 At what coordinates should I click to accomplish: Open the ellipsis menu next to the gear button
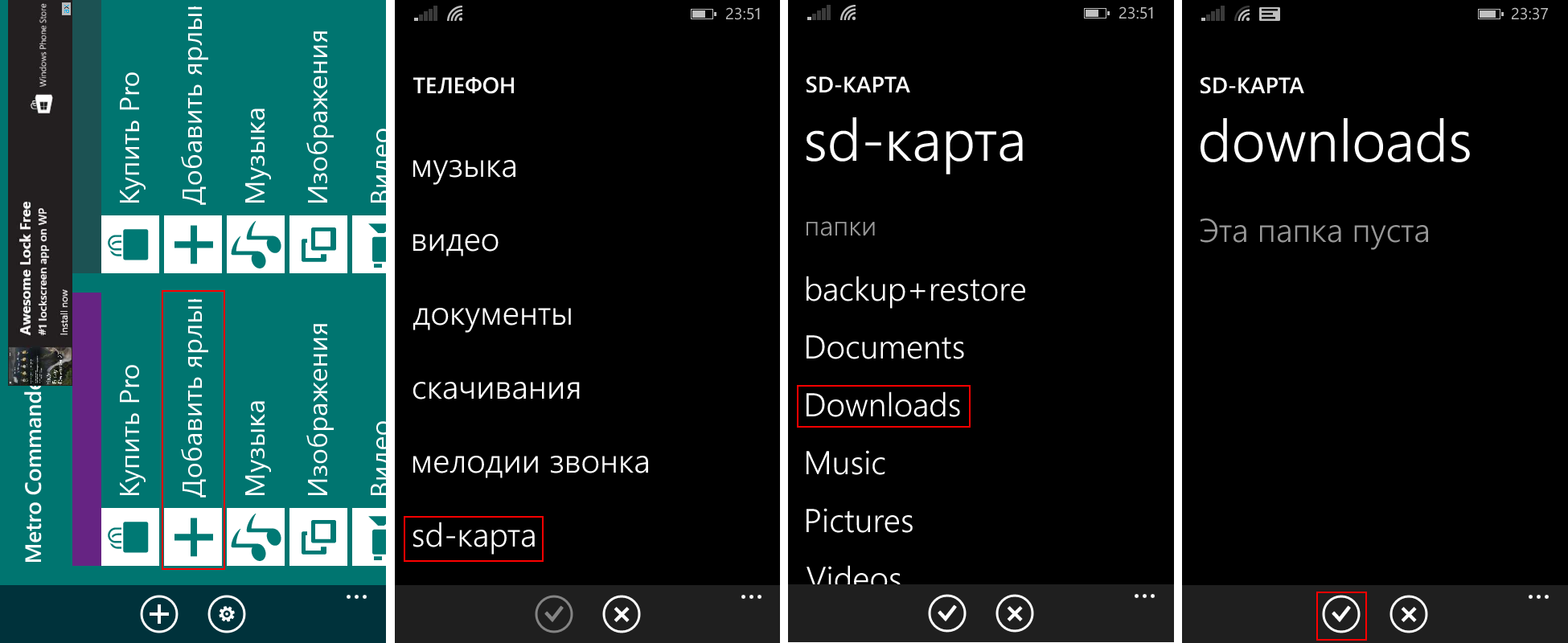tap(356, 596)
